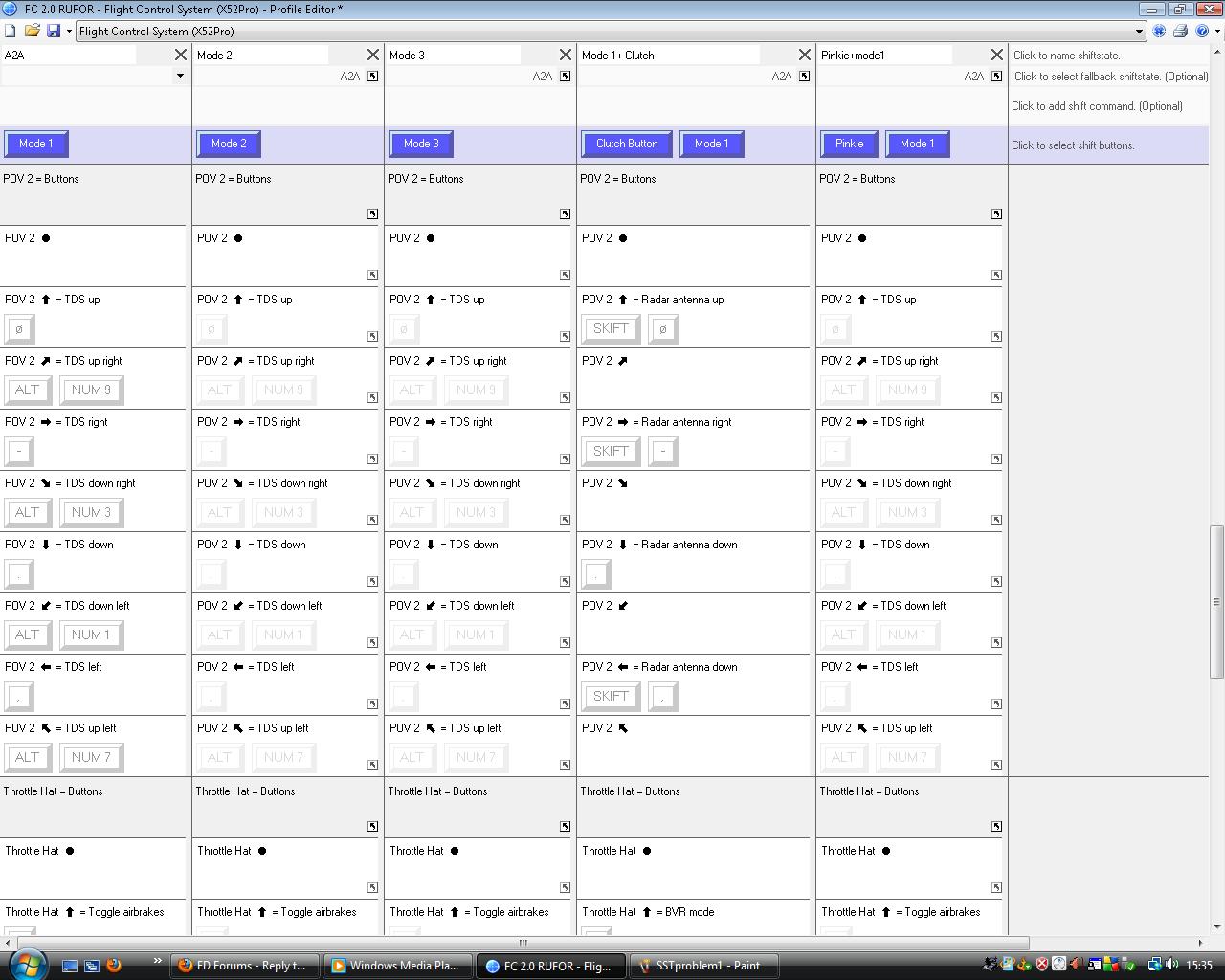This screenshot has width=1225, height=980.
Task: Click the Mode 2 shift button
Action: coord(229,144)
